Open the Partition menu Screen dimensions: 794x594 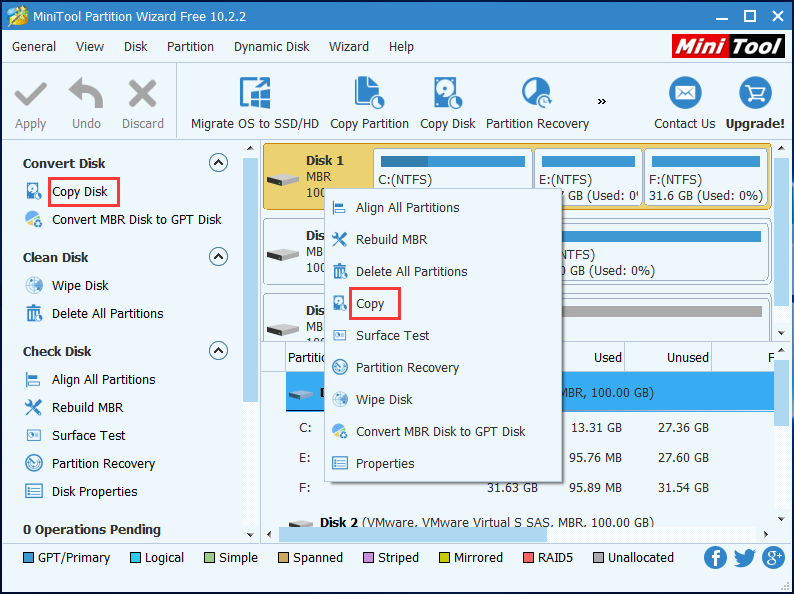coord(190,47)
